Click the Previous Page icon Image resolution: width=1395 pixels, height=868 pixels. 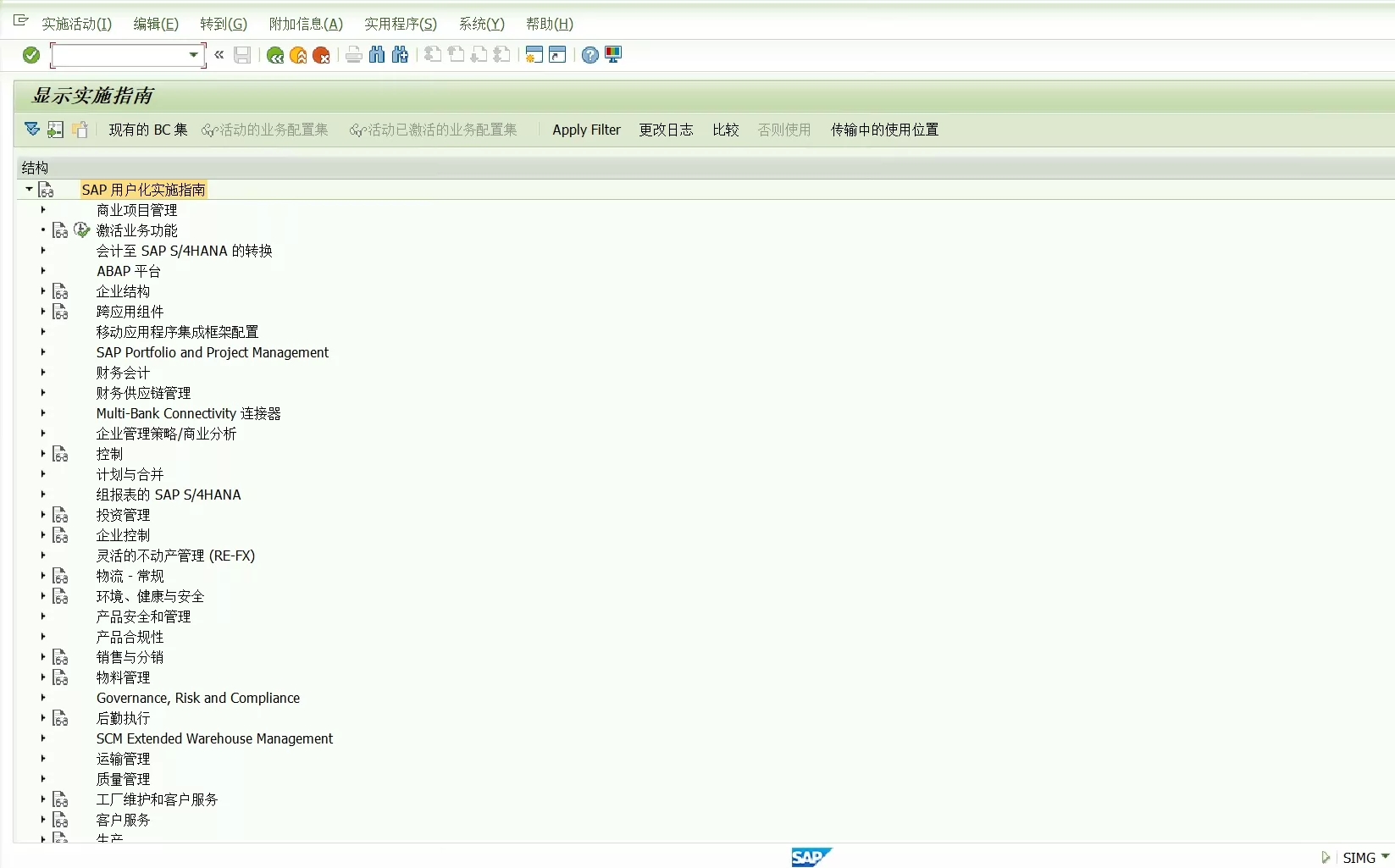456,55
